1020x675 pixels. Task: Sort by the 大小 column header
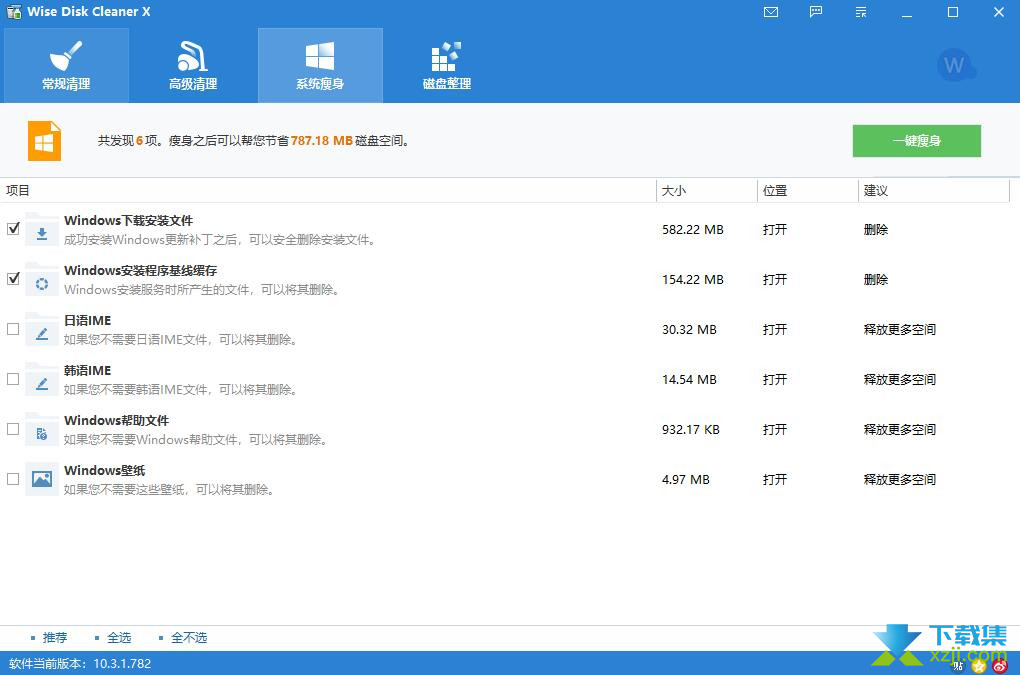(707, 191)
